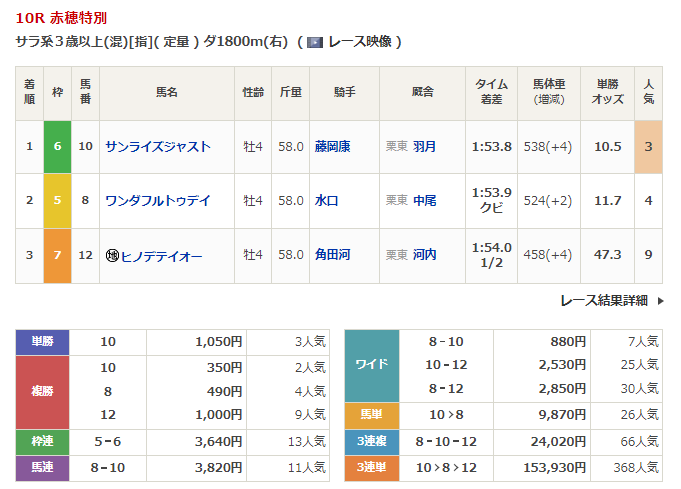
Task: Click the 3連単 payout label
Action: 371,466
